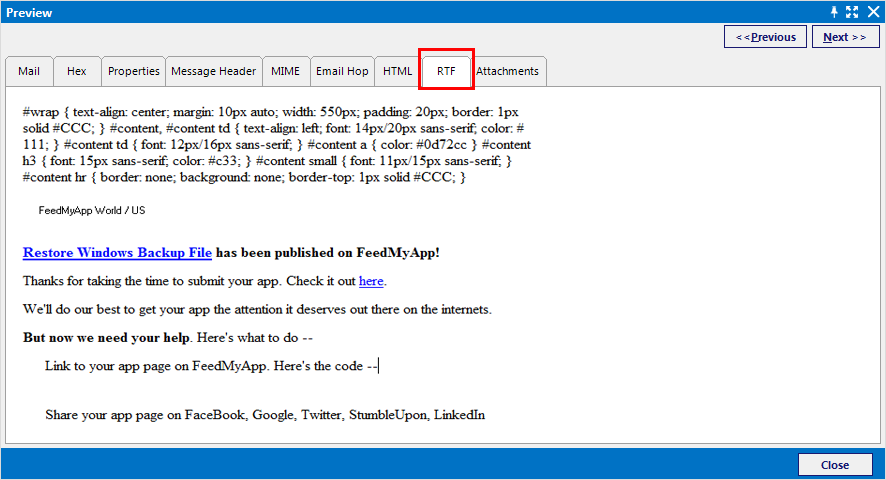Click the 'Link to your app page' line
The width and height of the screenshot is (886, 480).
pyautogui.click(x=211, y=366)
